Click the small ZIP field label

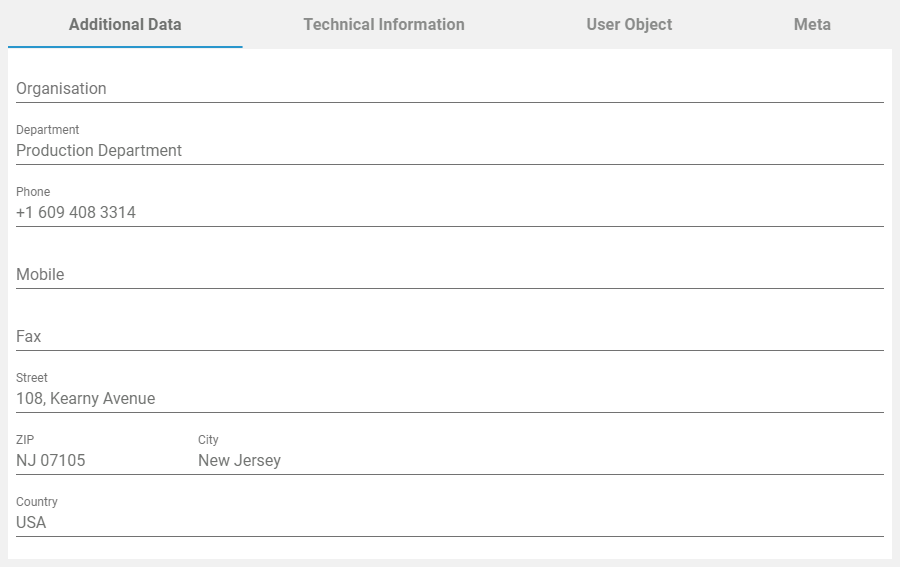25,440
